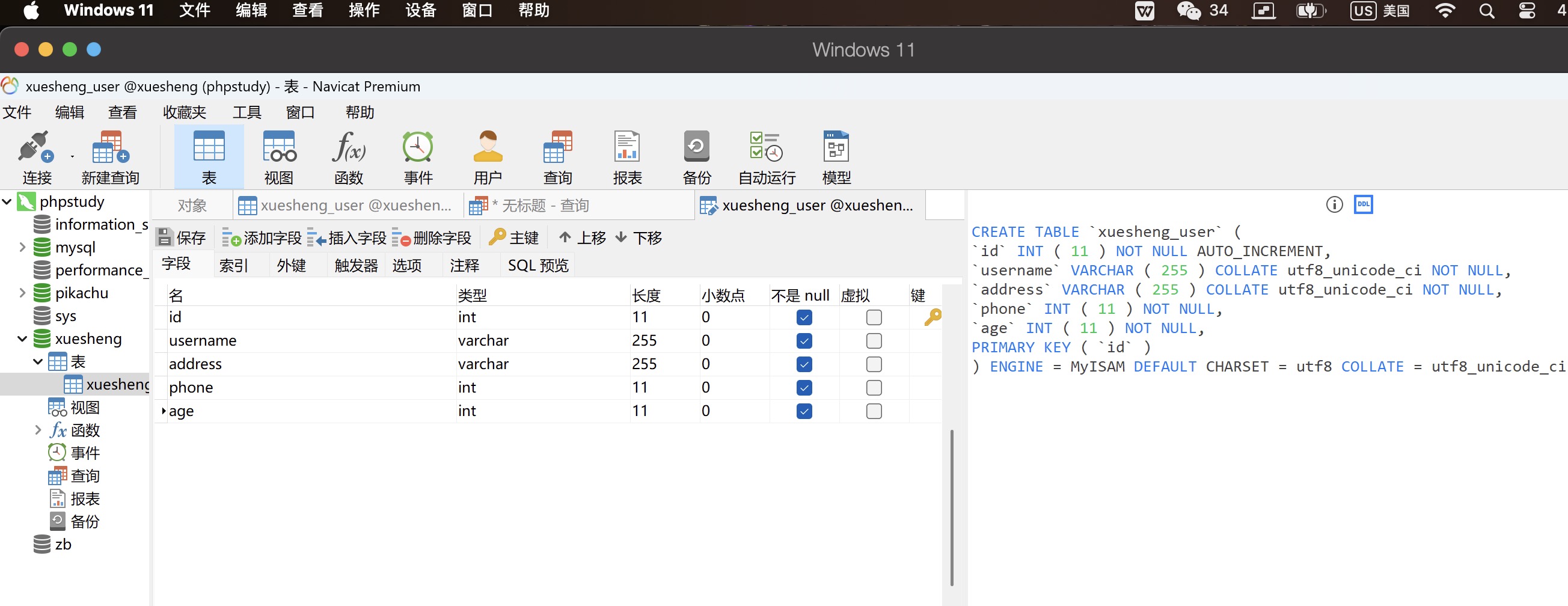Toggle the not null checkbox for age
Viewport: 1568px width, 606px height.
[803, 411]
